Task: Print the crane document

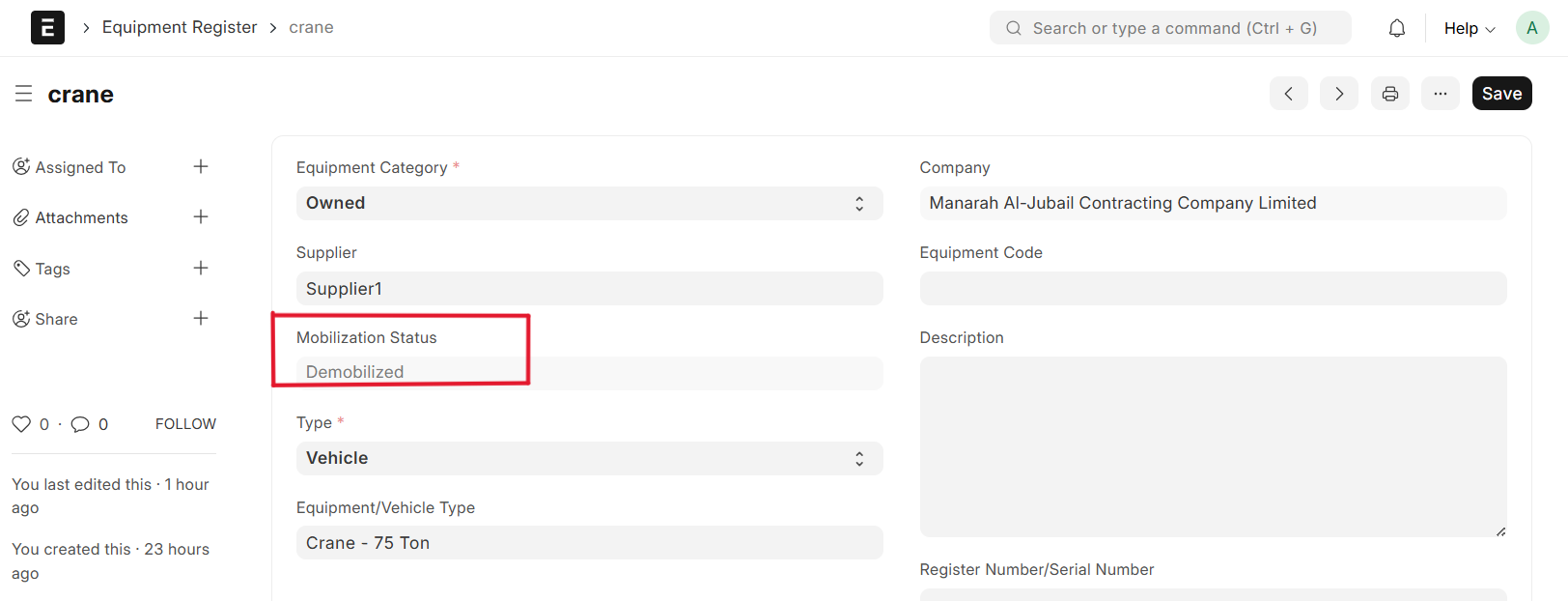Action: (1389, 94)
